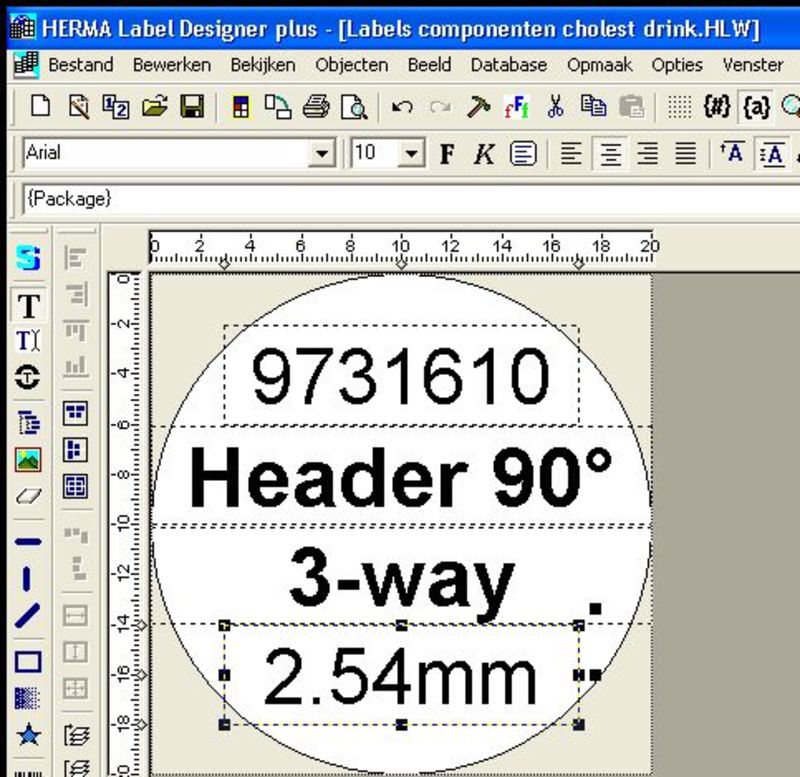Choose the rectangle drawing tool

(x=28, y=662)
